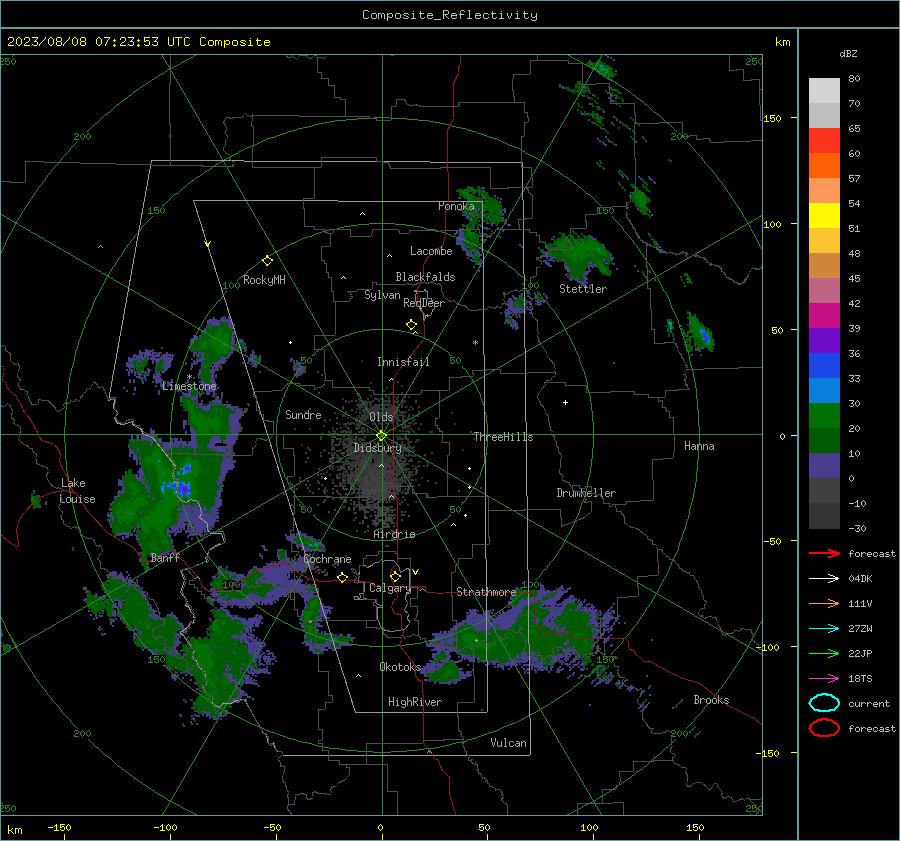The height and width of the screenshot is (841, 900).
Task: Click the white asterisk marker east of Innisfail
Action: pyautogui.click(x=475, y=343)
